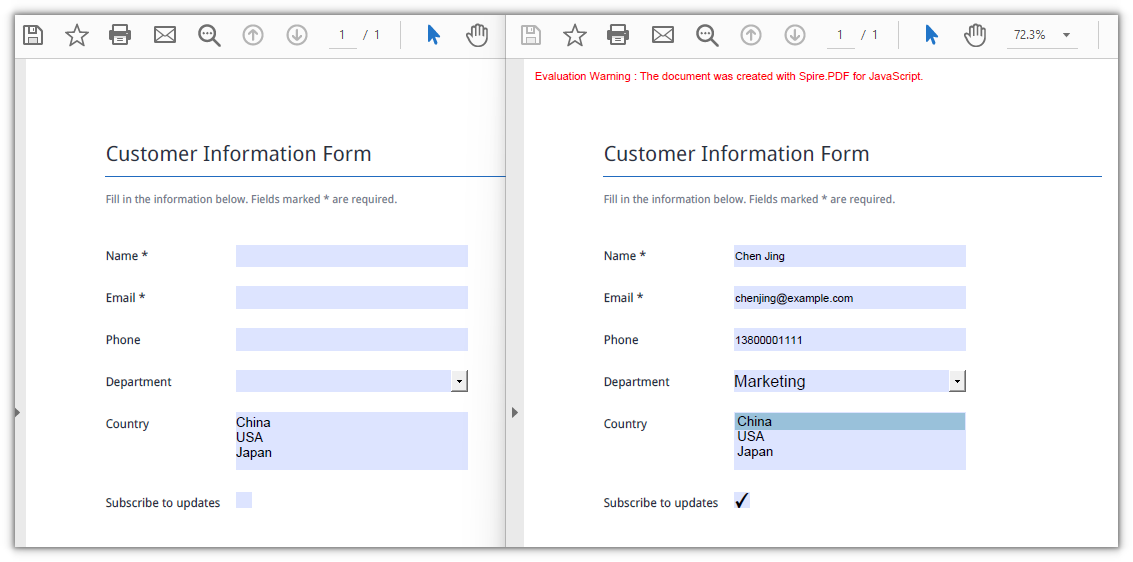Click page number box in right viewer

pyautogui.click(x=840, y=35)
